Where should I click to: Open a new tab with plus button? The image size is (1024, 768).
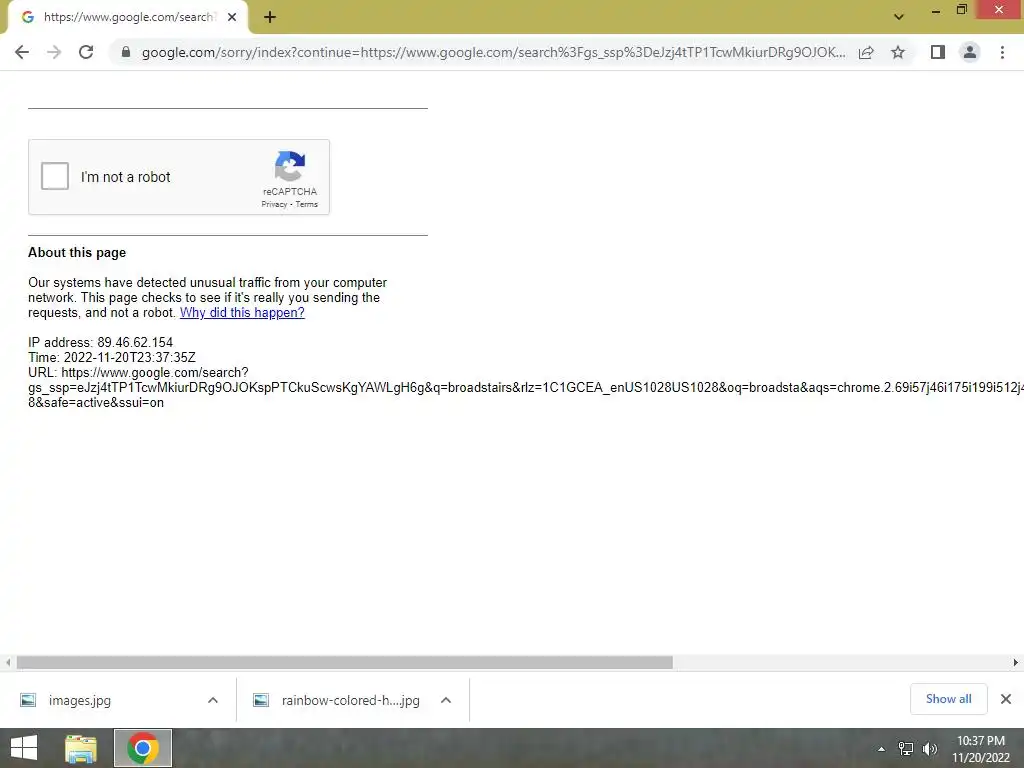(270, 18)
